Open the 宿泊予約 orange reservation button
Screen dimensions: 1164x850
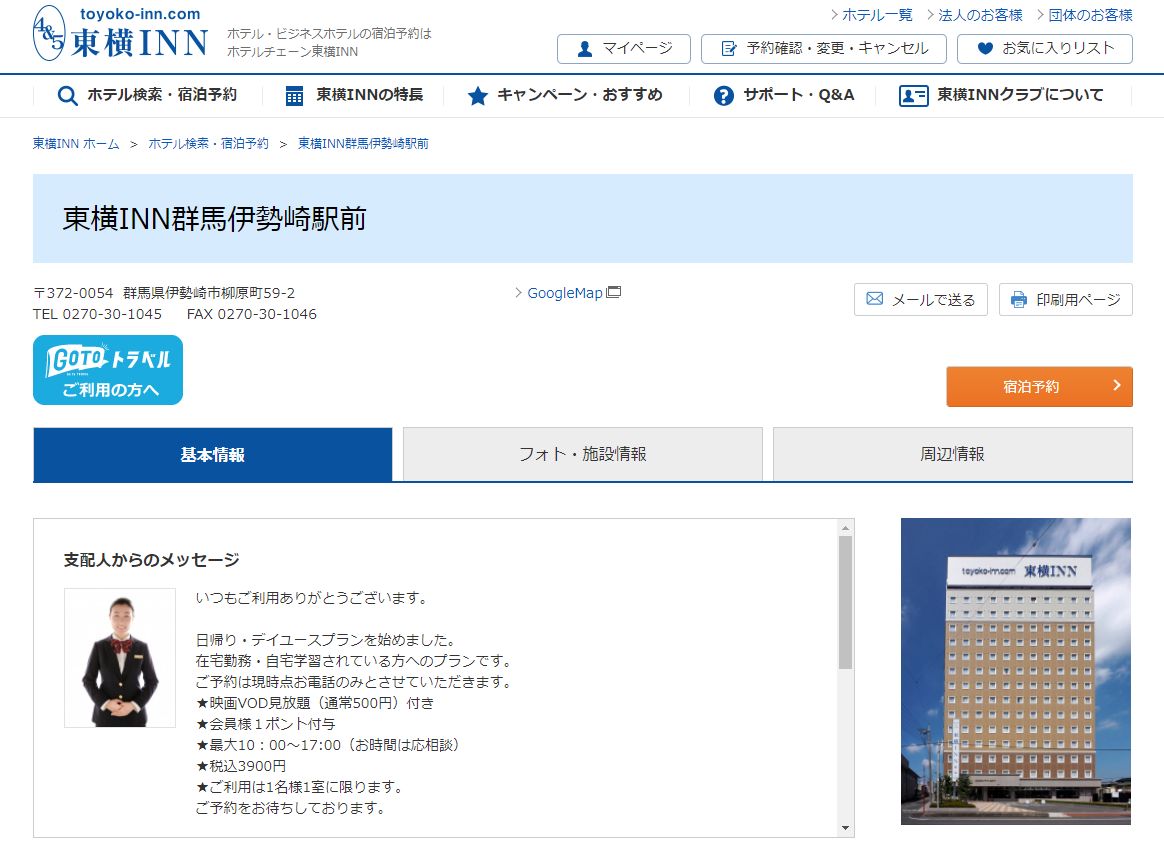tap(1039, 386)
